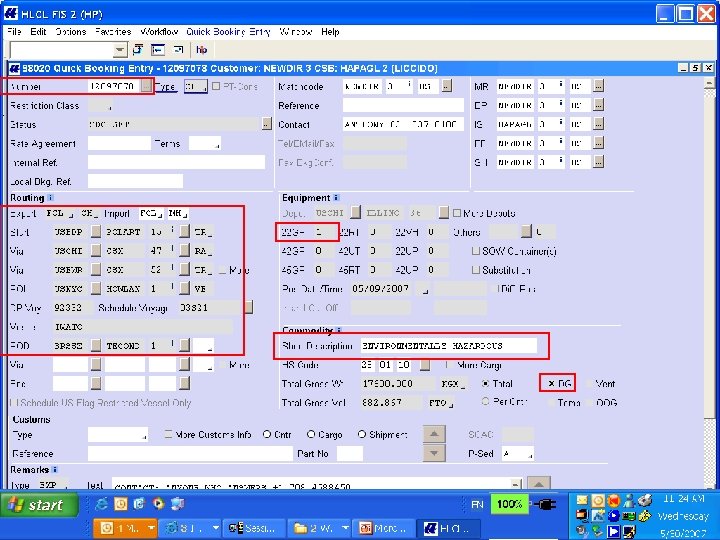This screenshot has height=540, width=720.
Task: Open Import FCL dropdown
Action: 159,214
